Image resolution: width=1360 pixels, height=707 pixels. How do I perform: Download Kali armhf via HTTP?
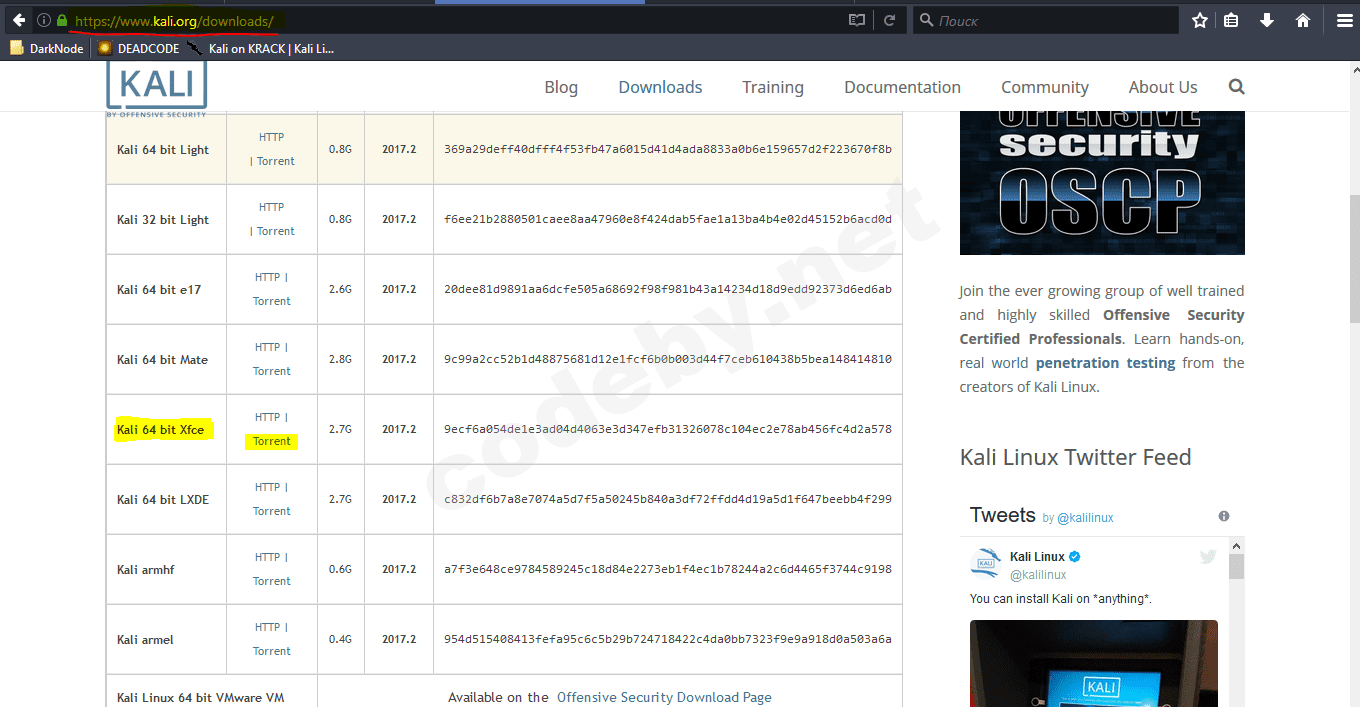pyautogui.click(x=267, y=557)
